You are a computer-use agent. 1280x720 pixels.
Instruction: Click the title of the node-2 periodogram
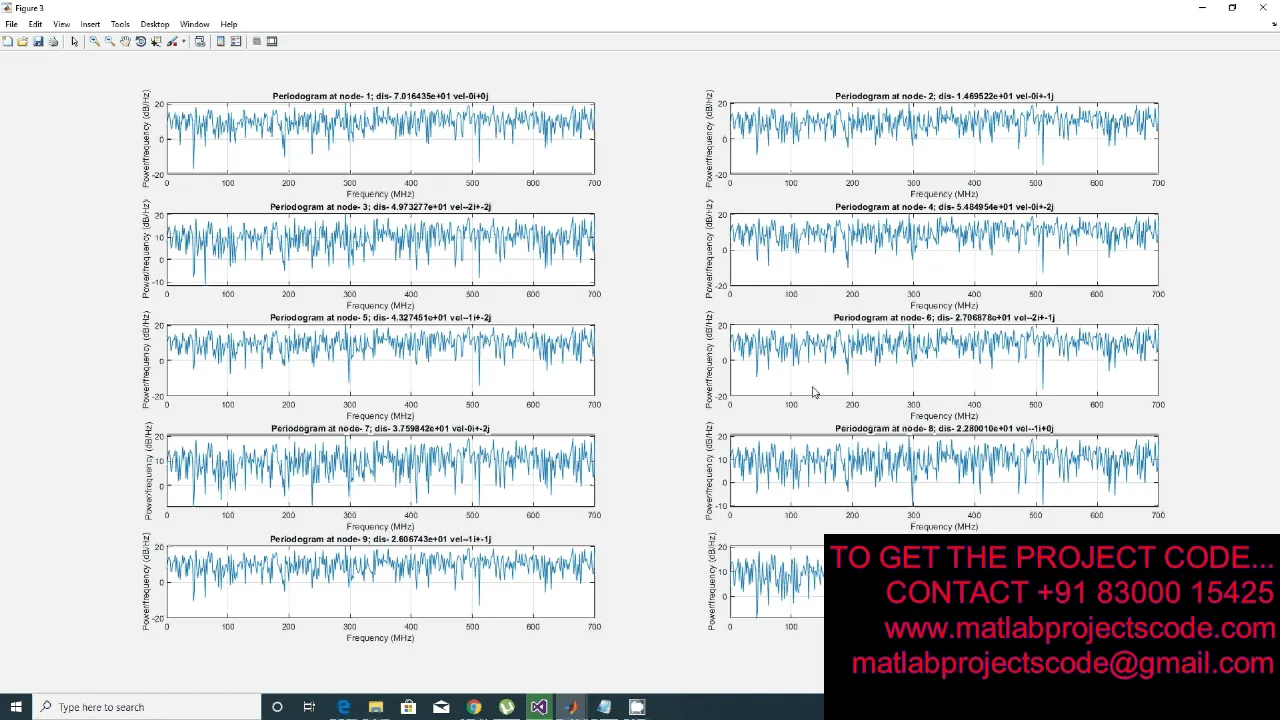click(x=944, y=96)
